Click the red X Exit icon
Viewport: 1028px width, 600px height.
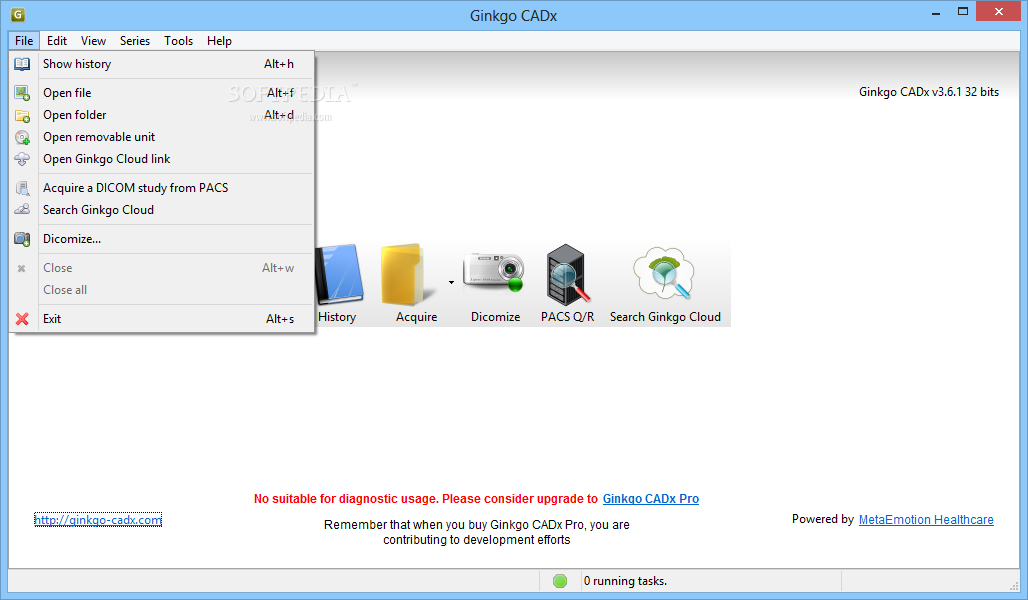pyautogui.click(x=22, y=319)
